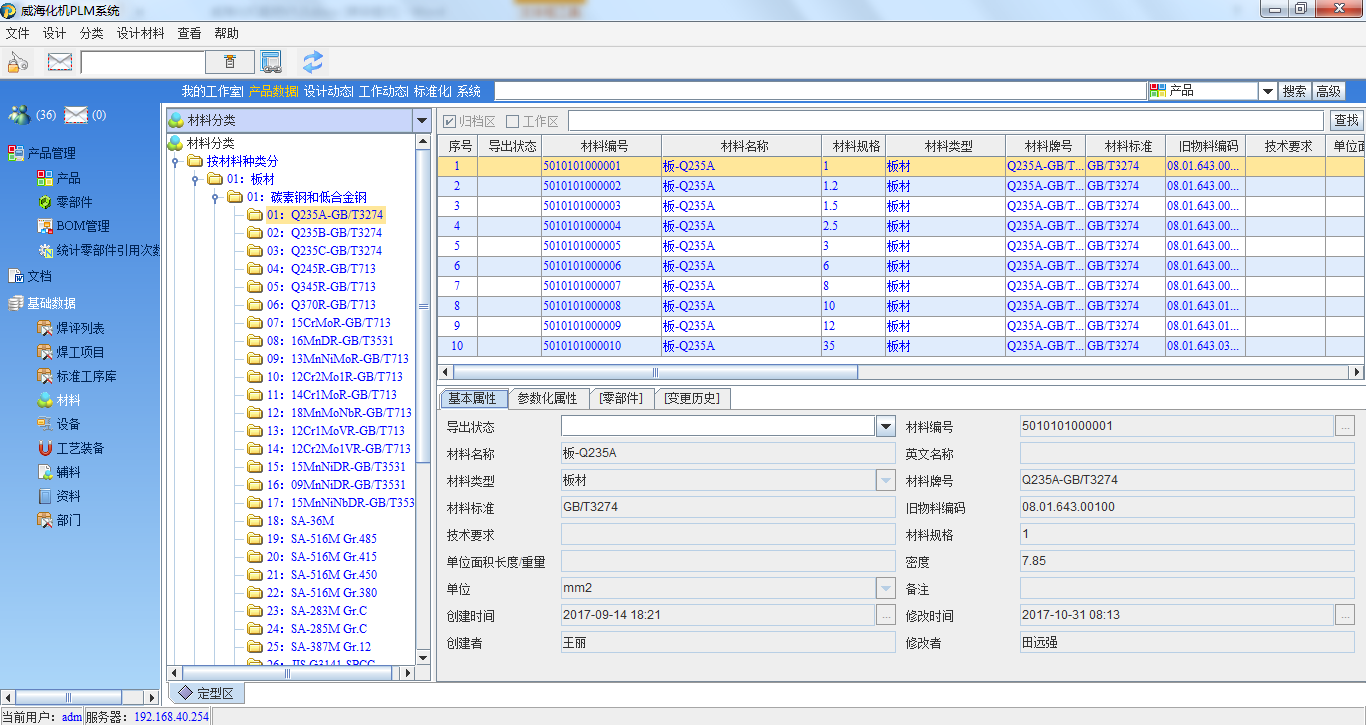Open 工艺装备 in the sidebar
The height and width of the screenshot is (725, 1366).
coord(80,448)
